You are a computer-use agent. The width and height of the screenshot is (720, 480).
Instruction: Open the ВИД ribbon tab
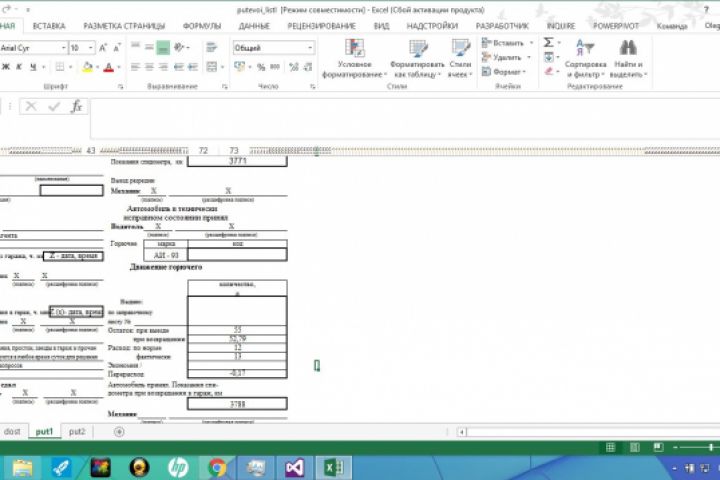[x=381, y=26]
